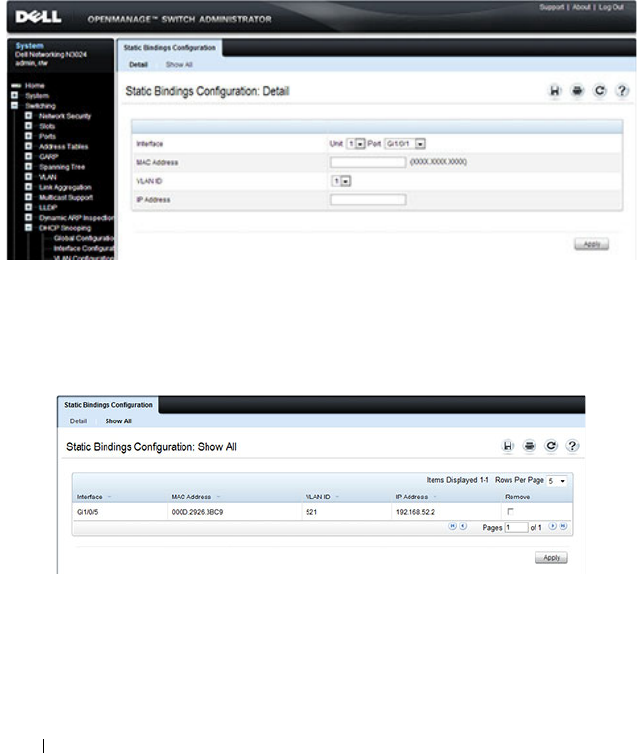Open the VLAN ID dropdown

pyautogui.click(x=341, y=181)
